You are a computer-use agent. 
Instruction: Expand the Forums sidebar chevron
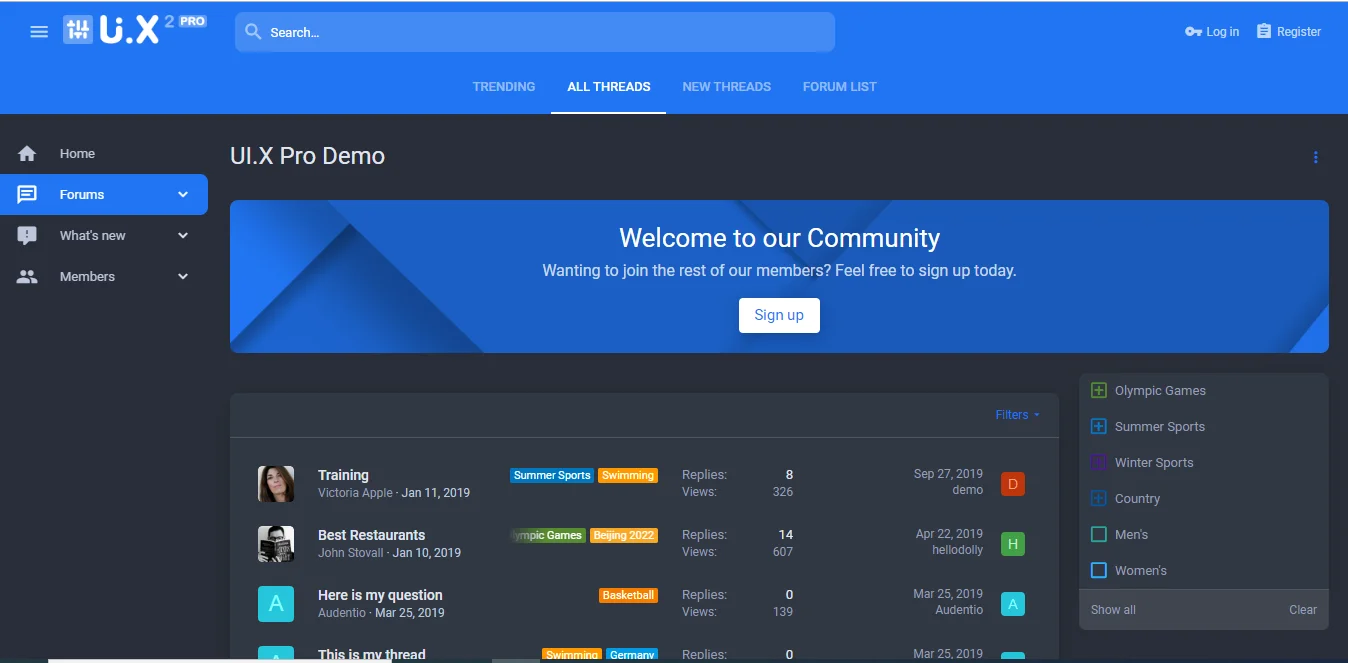183,195
